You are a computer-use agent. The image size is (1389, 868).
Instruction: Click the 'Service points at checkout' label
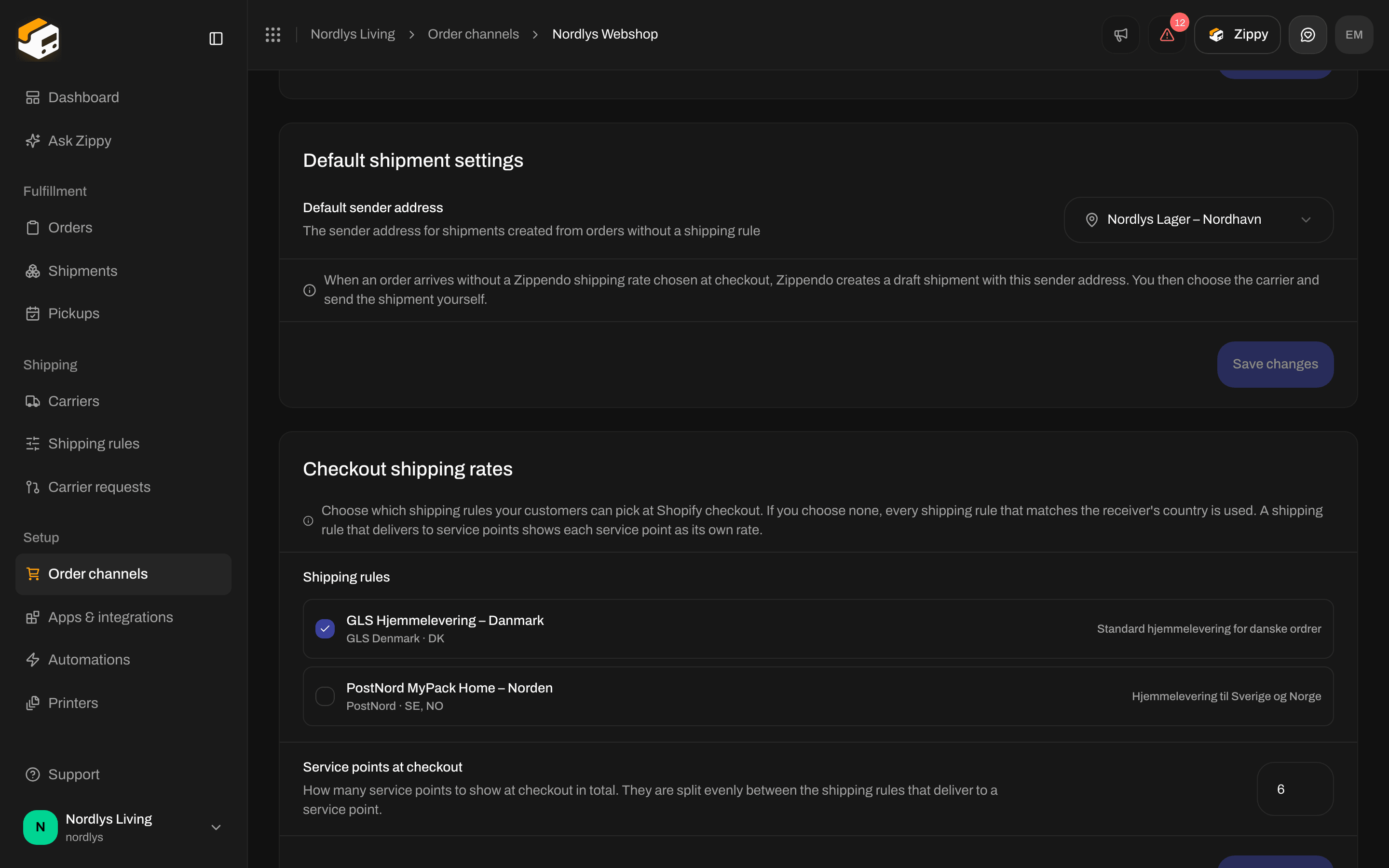pyautogui.click(x=382, y=767)
